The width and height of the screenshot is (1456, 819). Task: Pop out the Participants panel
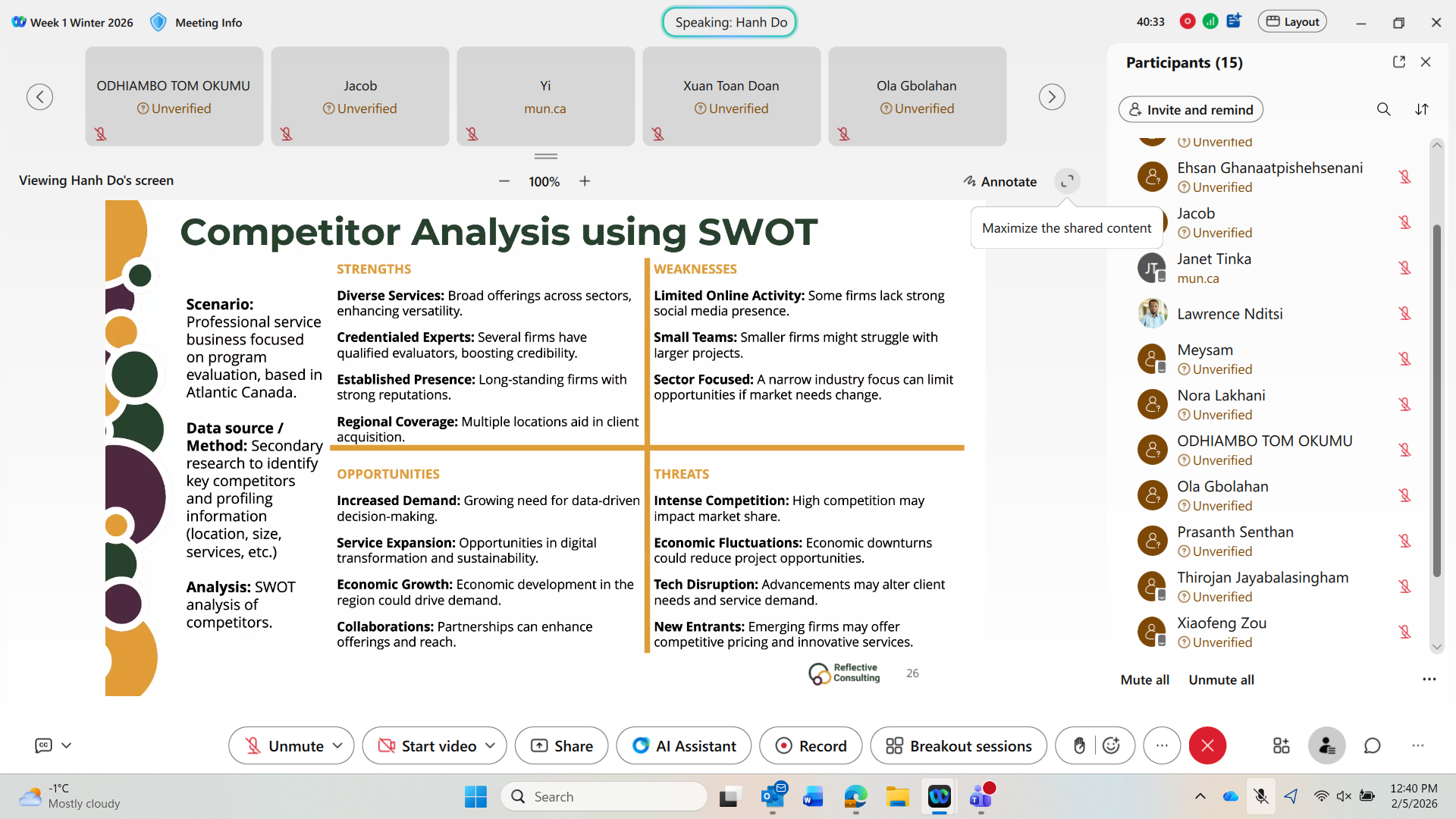pyautogui.click(x=1399, y=62)
